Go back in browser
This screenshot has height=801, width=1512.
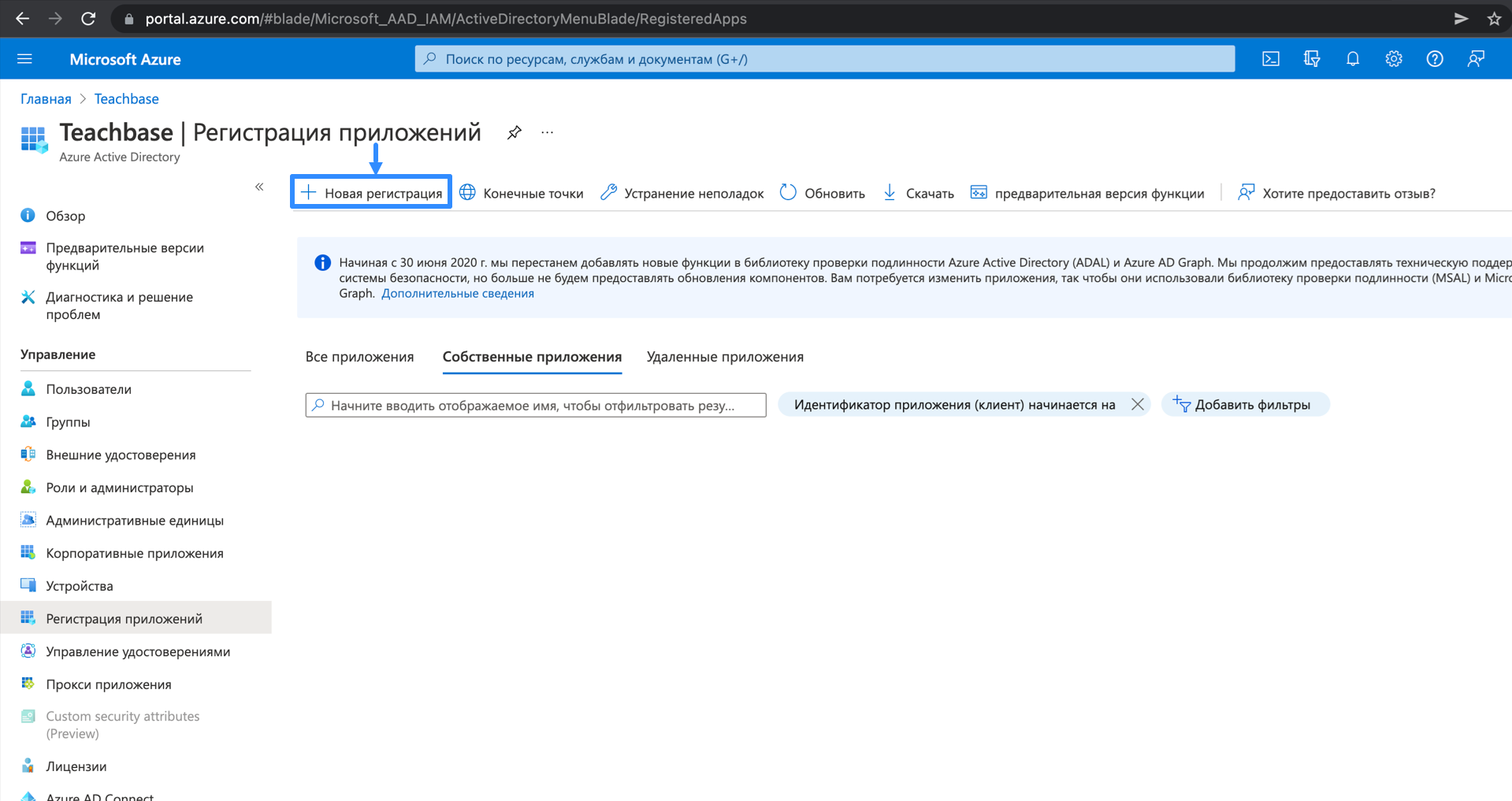(22, 19)
